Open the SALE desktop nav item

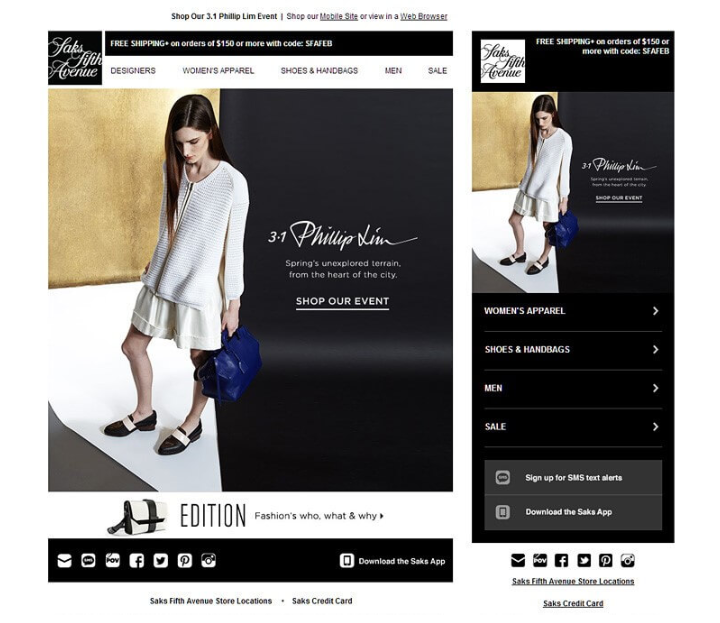coord(437,71)
